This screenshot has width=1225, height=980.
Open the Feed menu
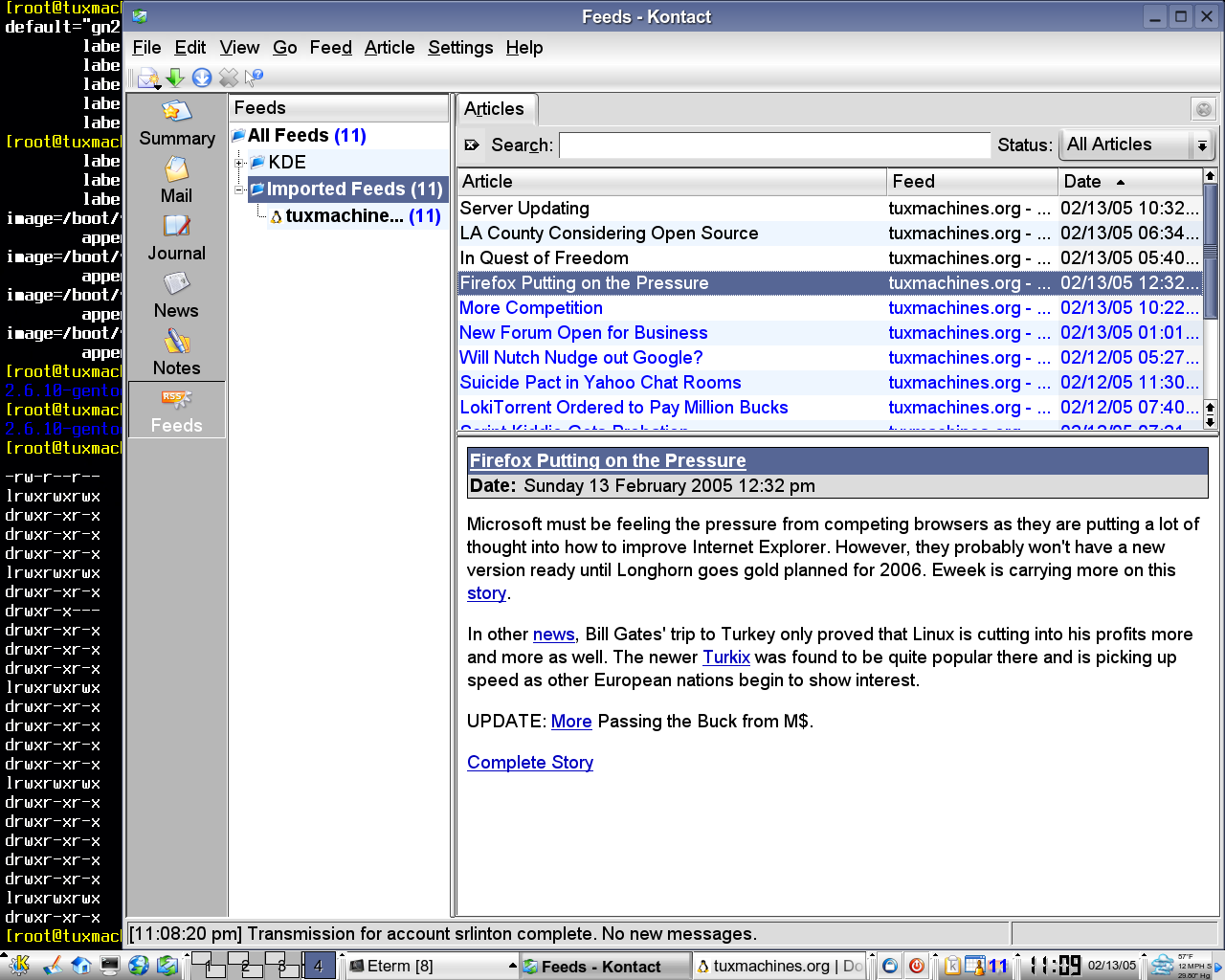[x=330, y=48]
